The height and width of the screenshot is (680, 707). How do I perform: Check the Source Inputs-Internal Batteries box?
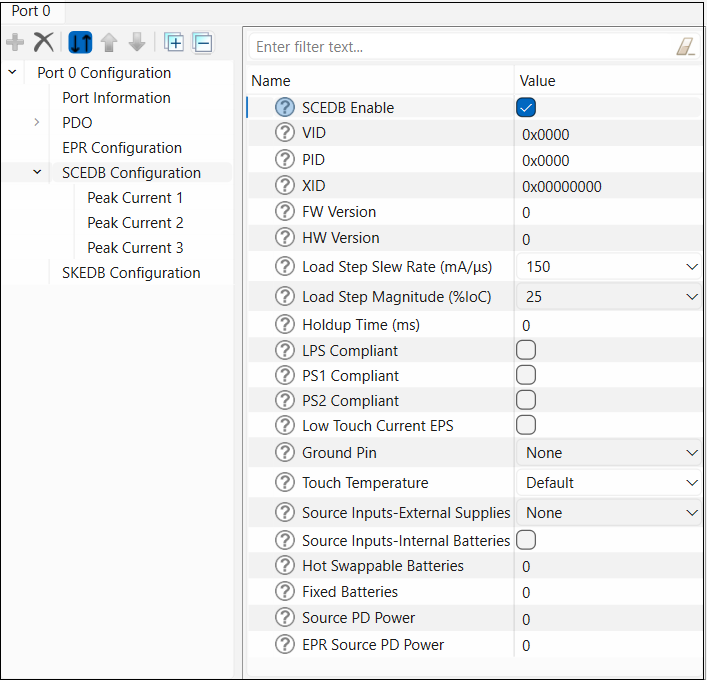tap(526, 540)
